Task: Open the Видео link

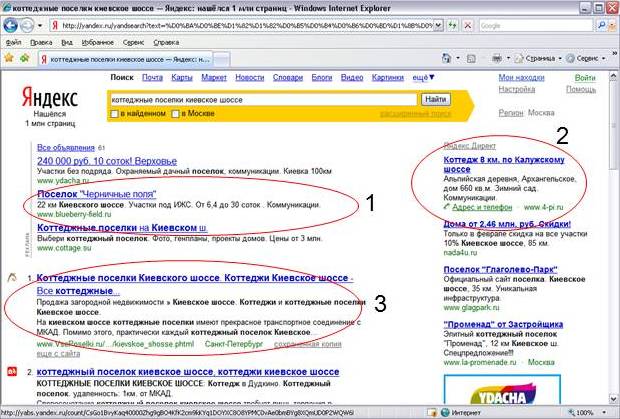Action: pyautogui.click(x=352, y=77)
